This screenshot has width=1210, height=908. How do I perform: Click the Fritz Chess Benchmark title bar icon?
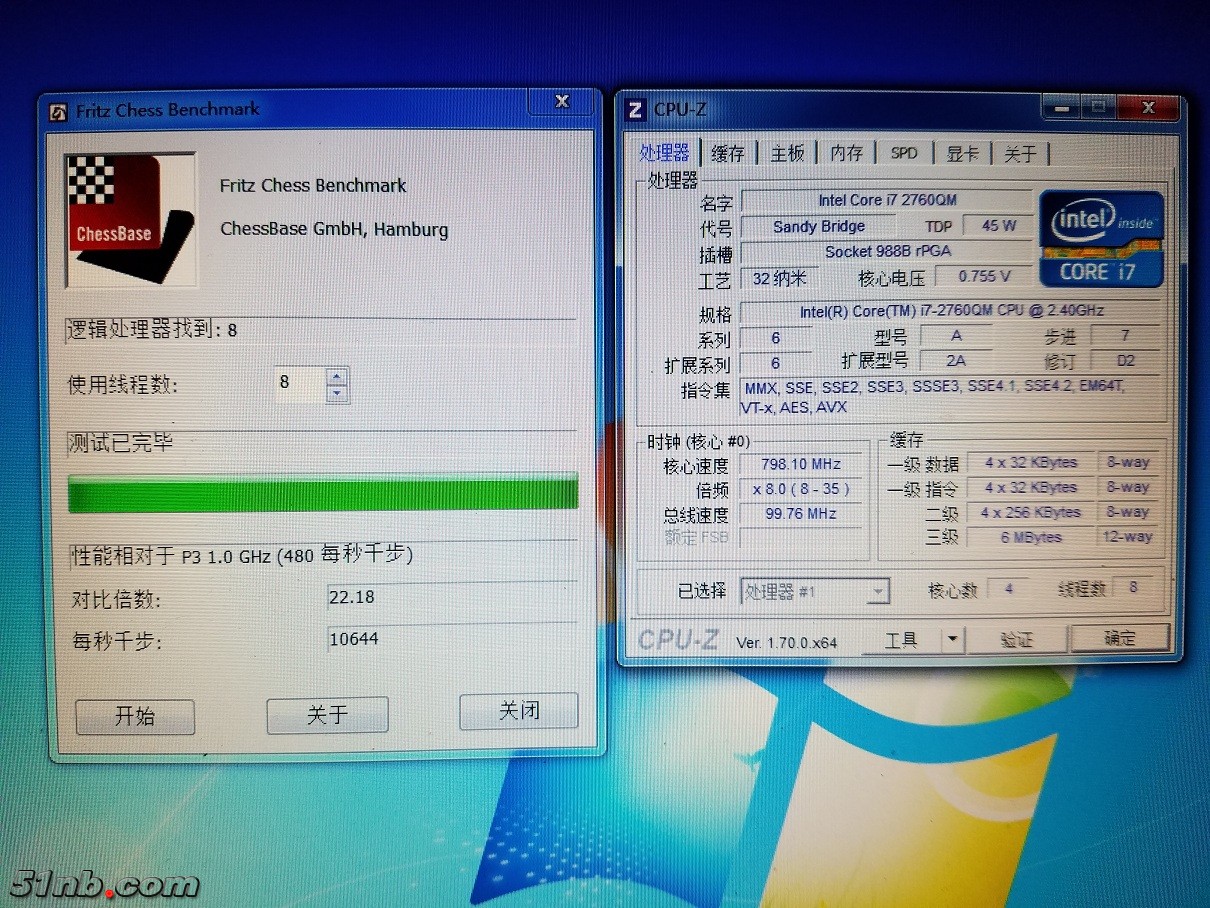pyautogui.click(x=60, y=111)
